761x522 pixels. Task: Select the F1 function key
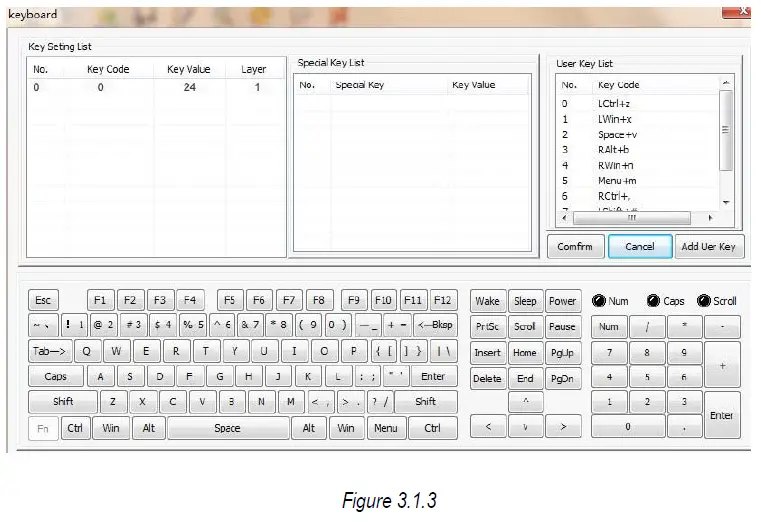click(x=100, y=300)
